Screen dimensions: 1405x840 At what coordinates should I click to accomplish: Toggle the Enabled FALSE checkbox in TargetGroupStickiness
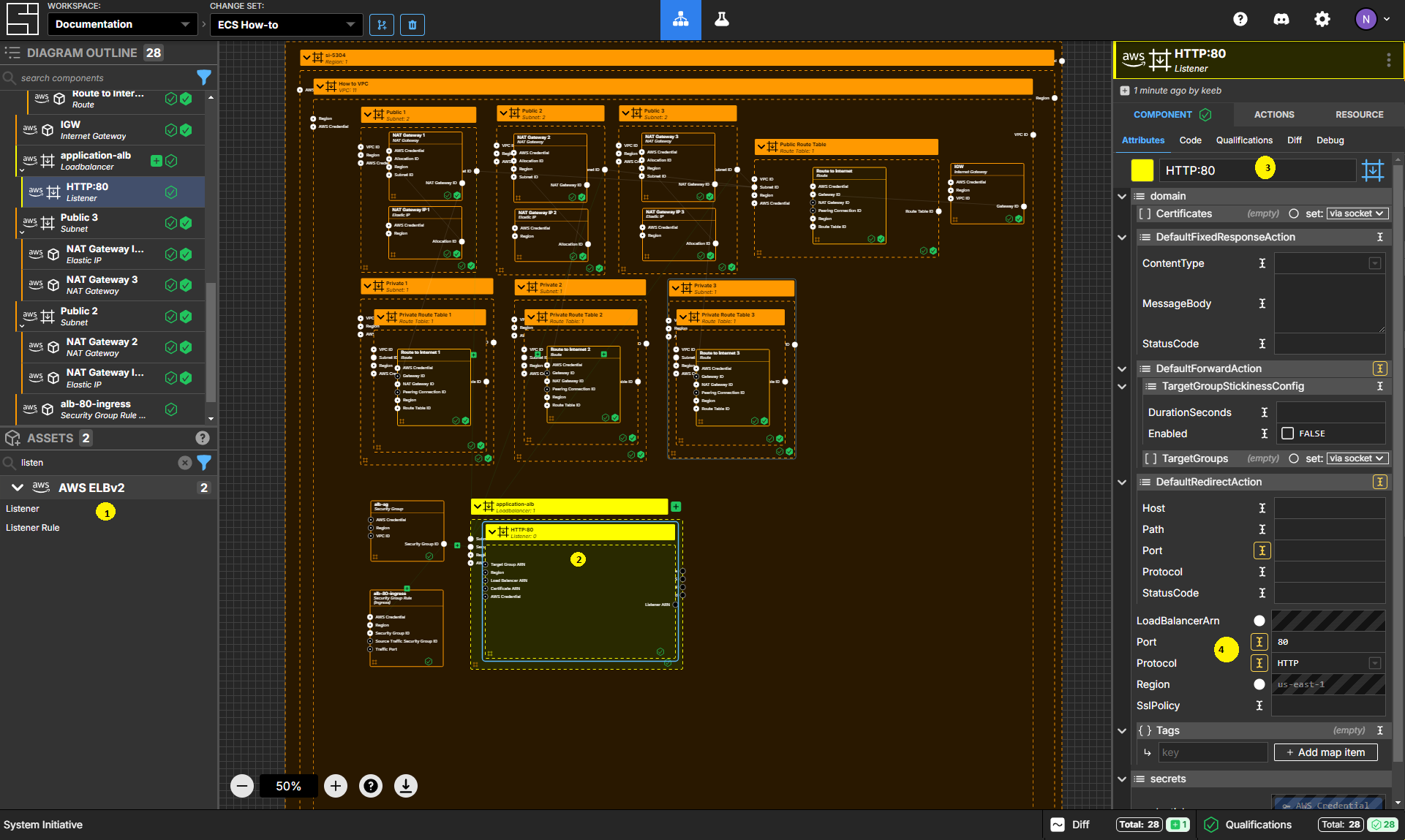(x=1287, y=432)
